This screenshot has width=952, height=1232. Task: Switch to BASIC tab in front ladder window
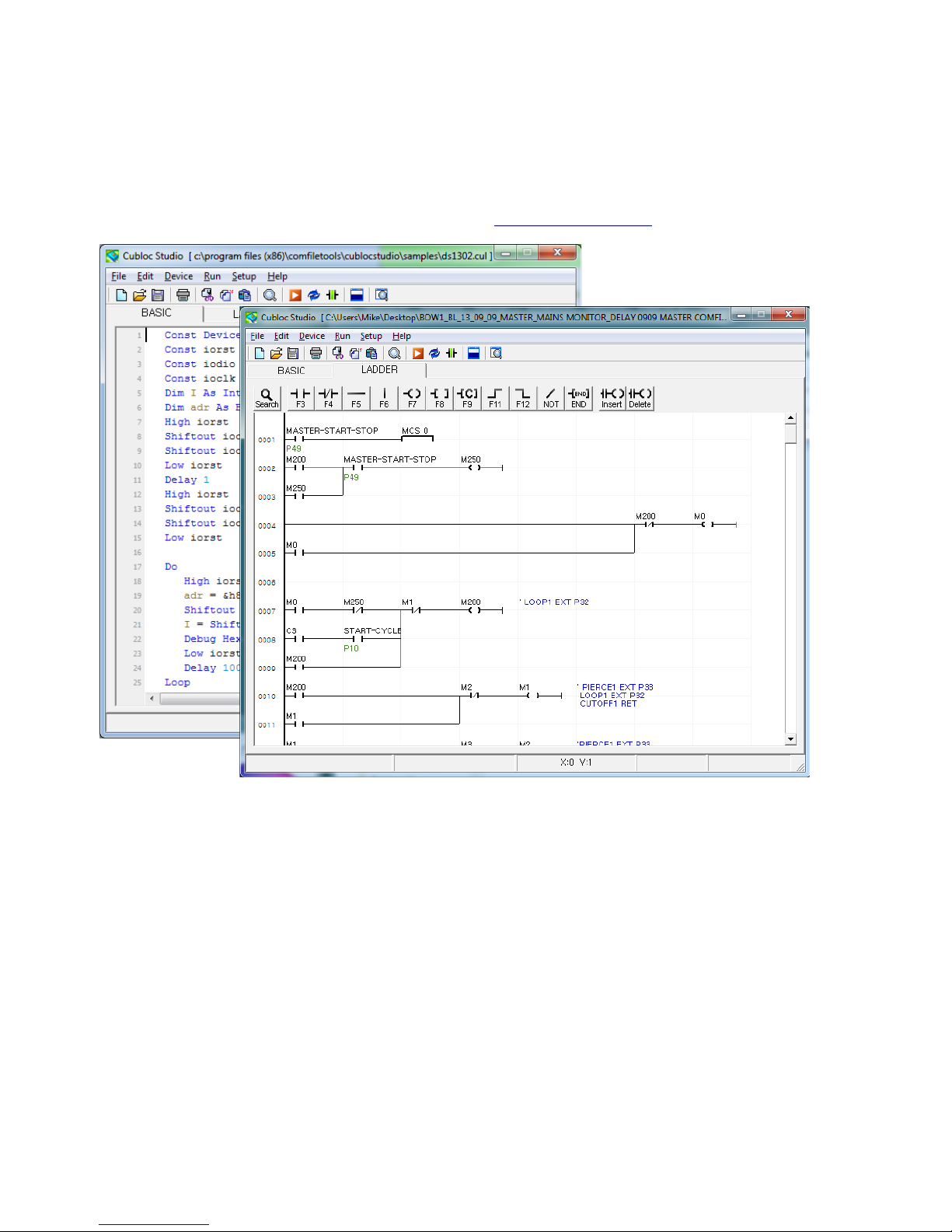point(291,371)
